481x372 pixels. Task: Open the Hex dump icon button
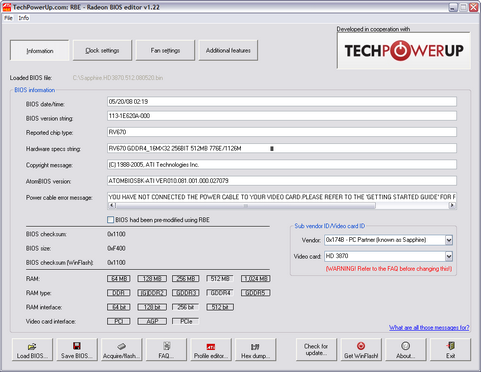point(255,350)
